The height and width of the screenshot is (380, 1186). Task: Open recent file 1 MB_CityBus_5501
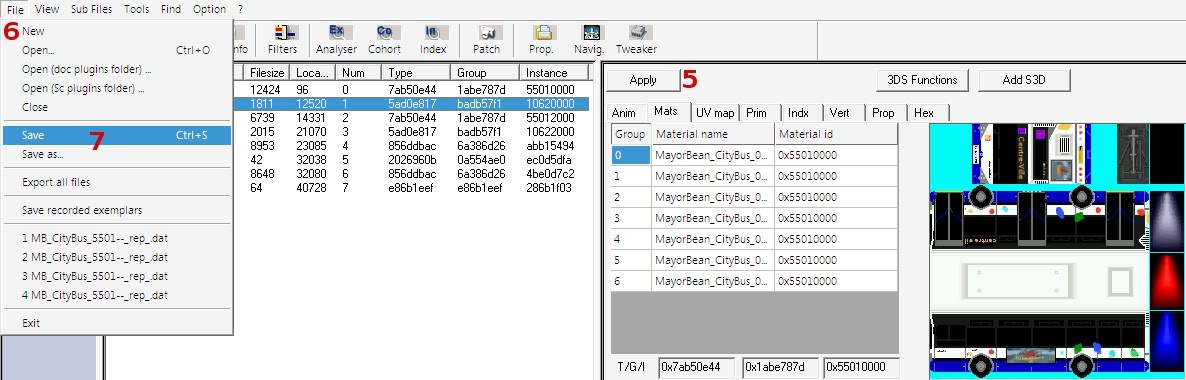coord(117,238)
